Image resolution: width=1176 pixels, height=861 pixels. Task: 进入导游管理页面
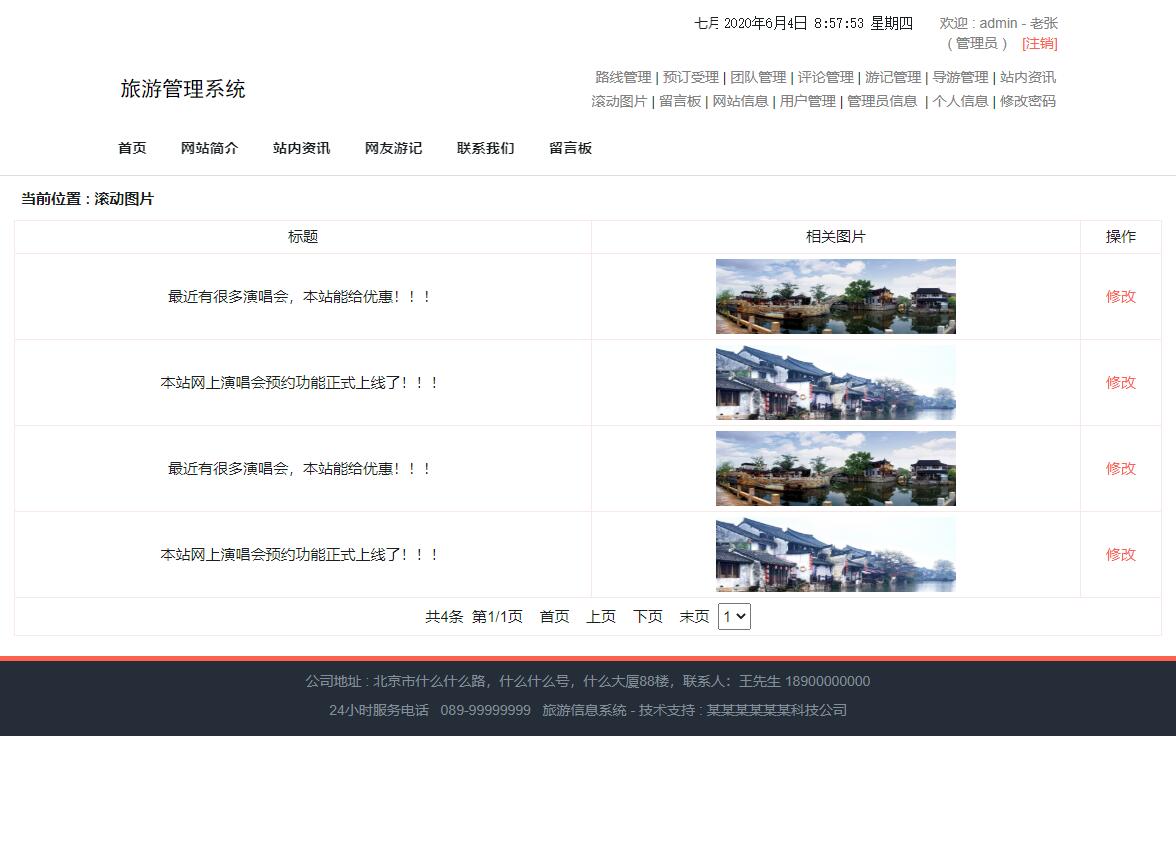[959, 77]
